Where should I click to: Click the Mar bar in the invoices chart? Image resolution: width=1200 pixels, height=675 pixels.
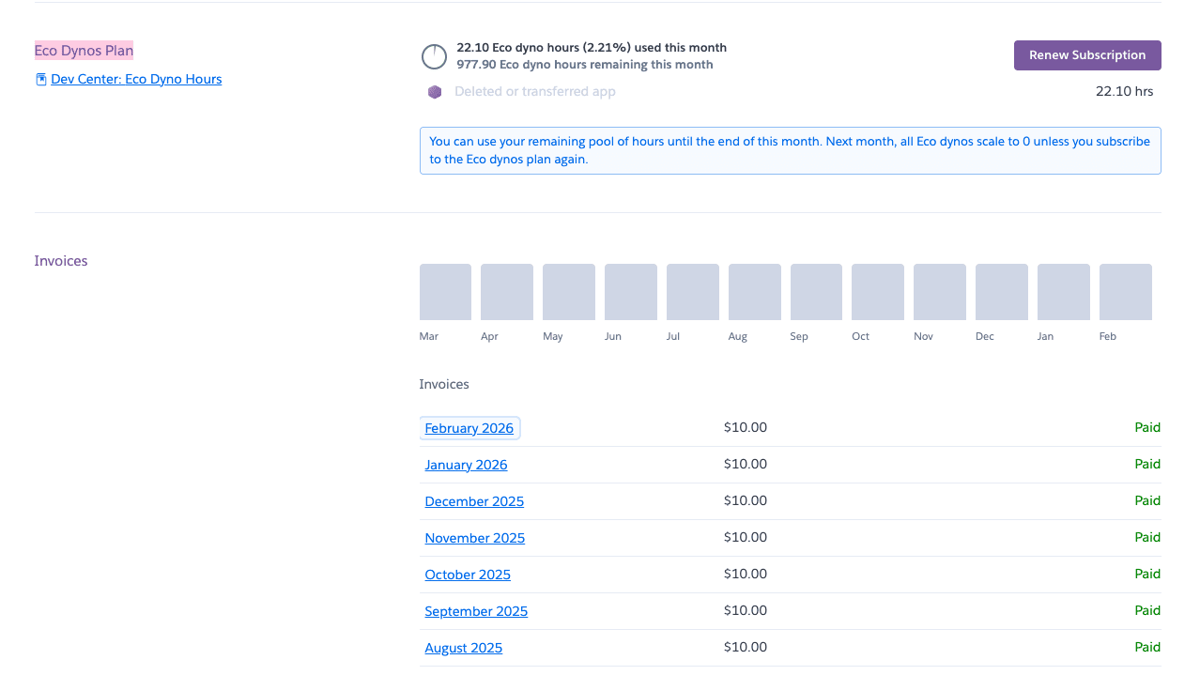click(x=445, y=292)
